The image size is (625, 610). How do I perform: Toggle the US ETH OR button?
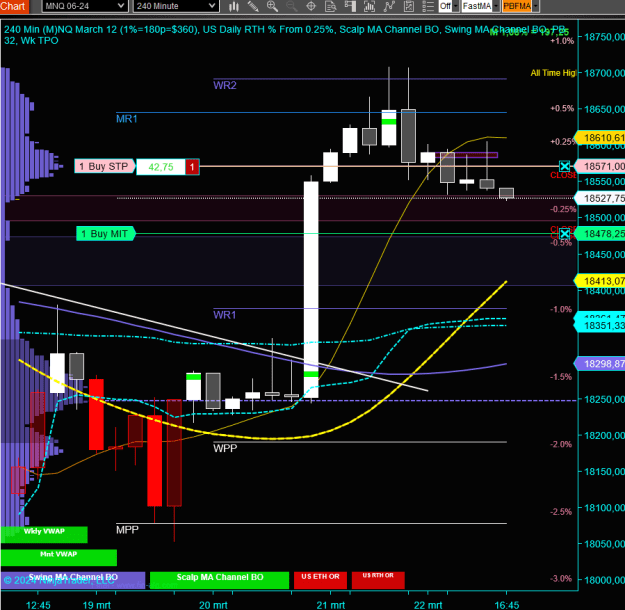coord(320,580)
